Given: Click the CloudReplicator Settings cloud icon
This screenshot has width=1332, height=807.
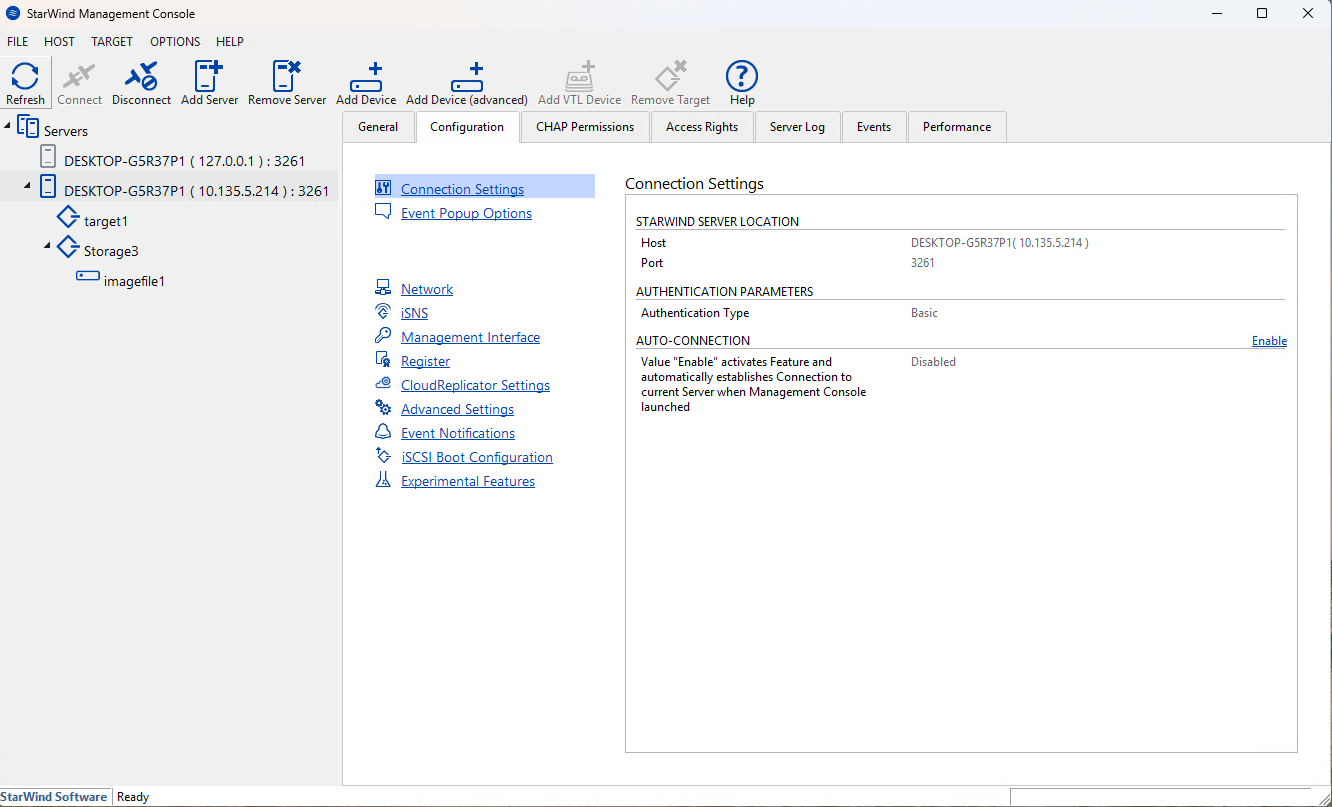Looking at the screenshot, I should [x=383, y=384].
